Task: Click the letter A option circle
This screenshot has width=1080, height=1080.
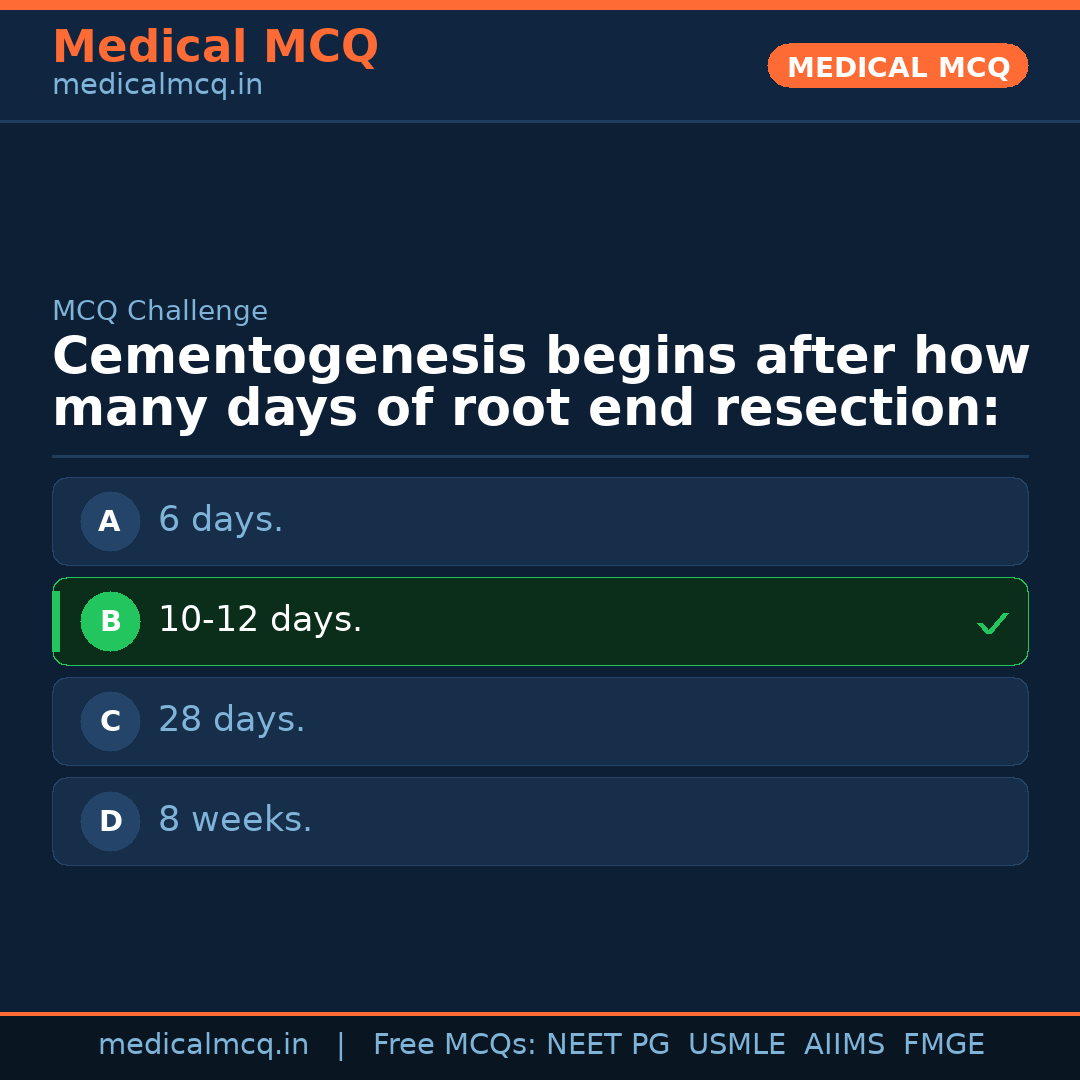Action: (110, 521)
